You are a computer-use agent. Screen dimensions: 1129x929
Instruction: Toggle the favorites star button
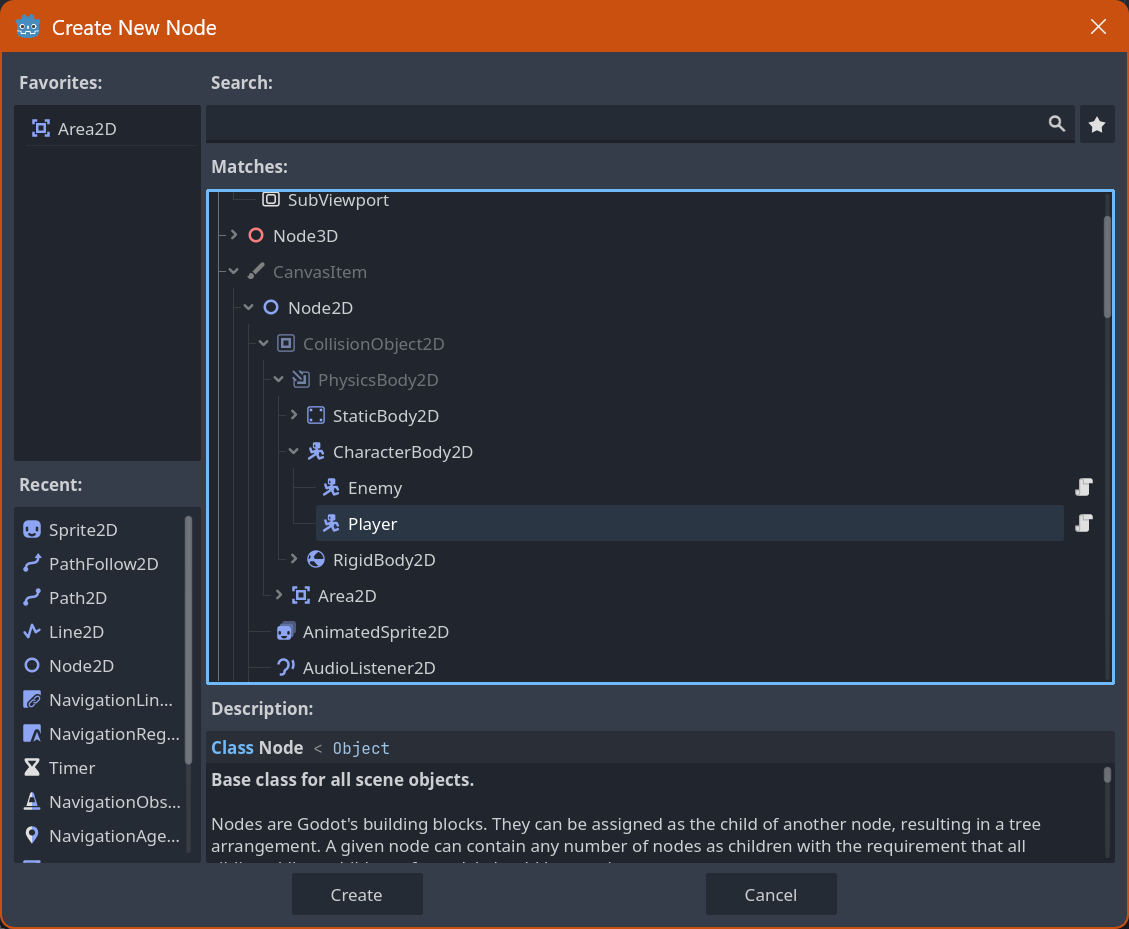1097,123
